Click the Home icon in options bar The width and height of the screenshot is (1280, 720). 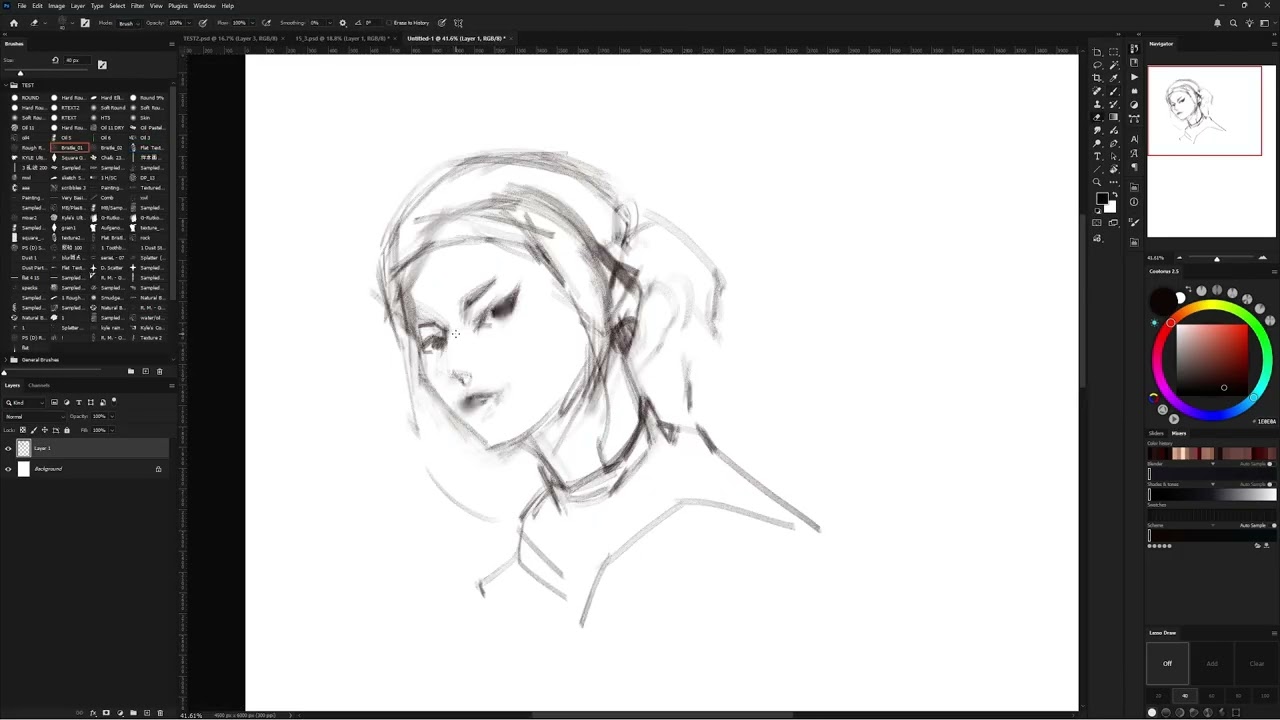(13, 22)
